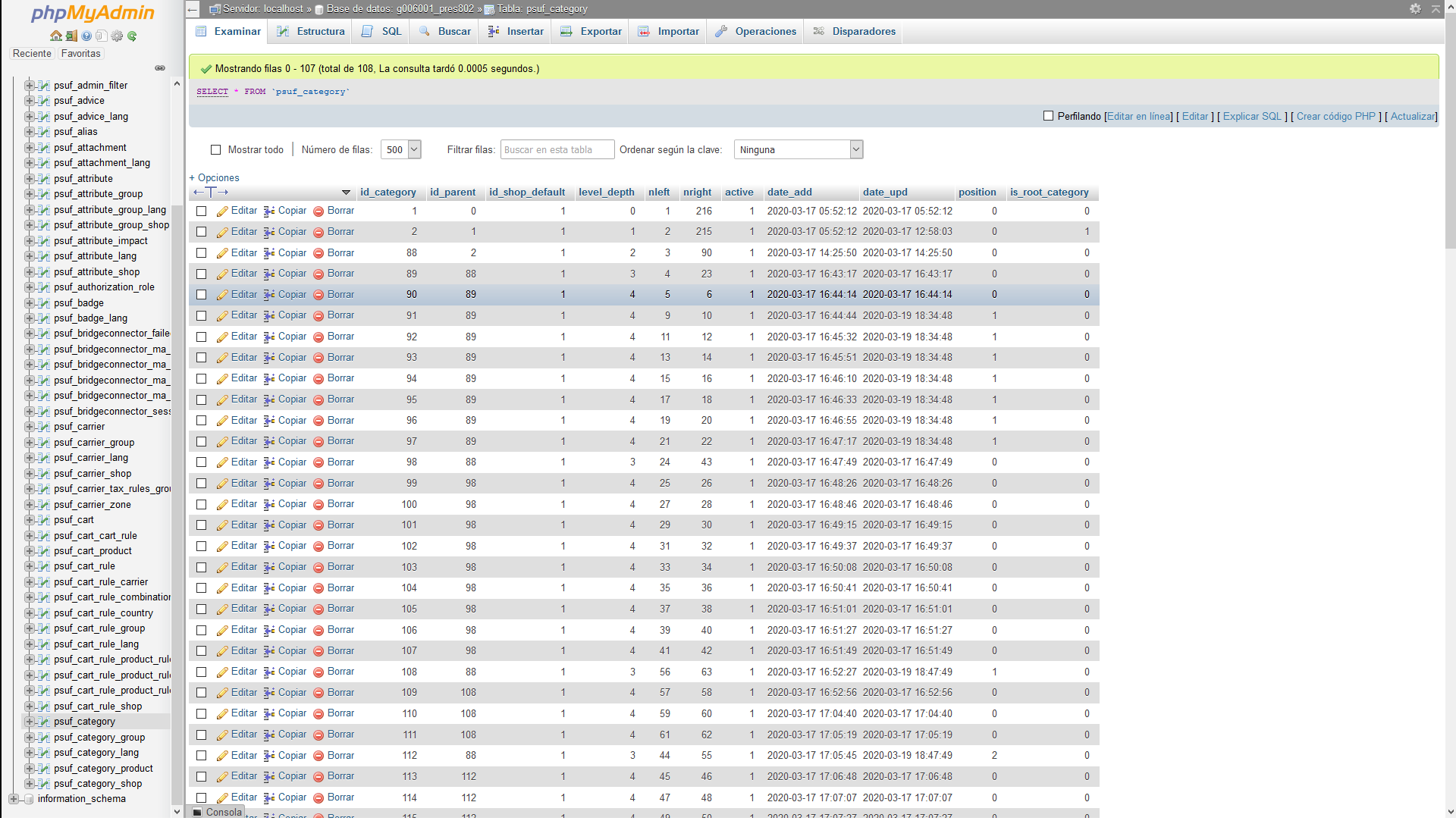
Task: Reload navigation panel with green arrow
Action: (132, 36)
